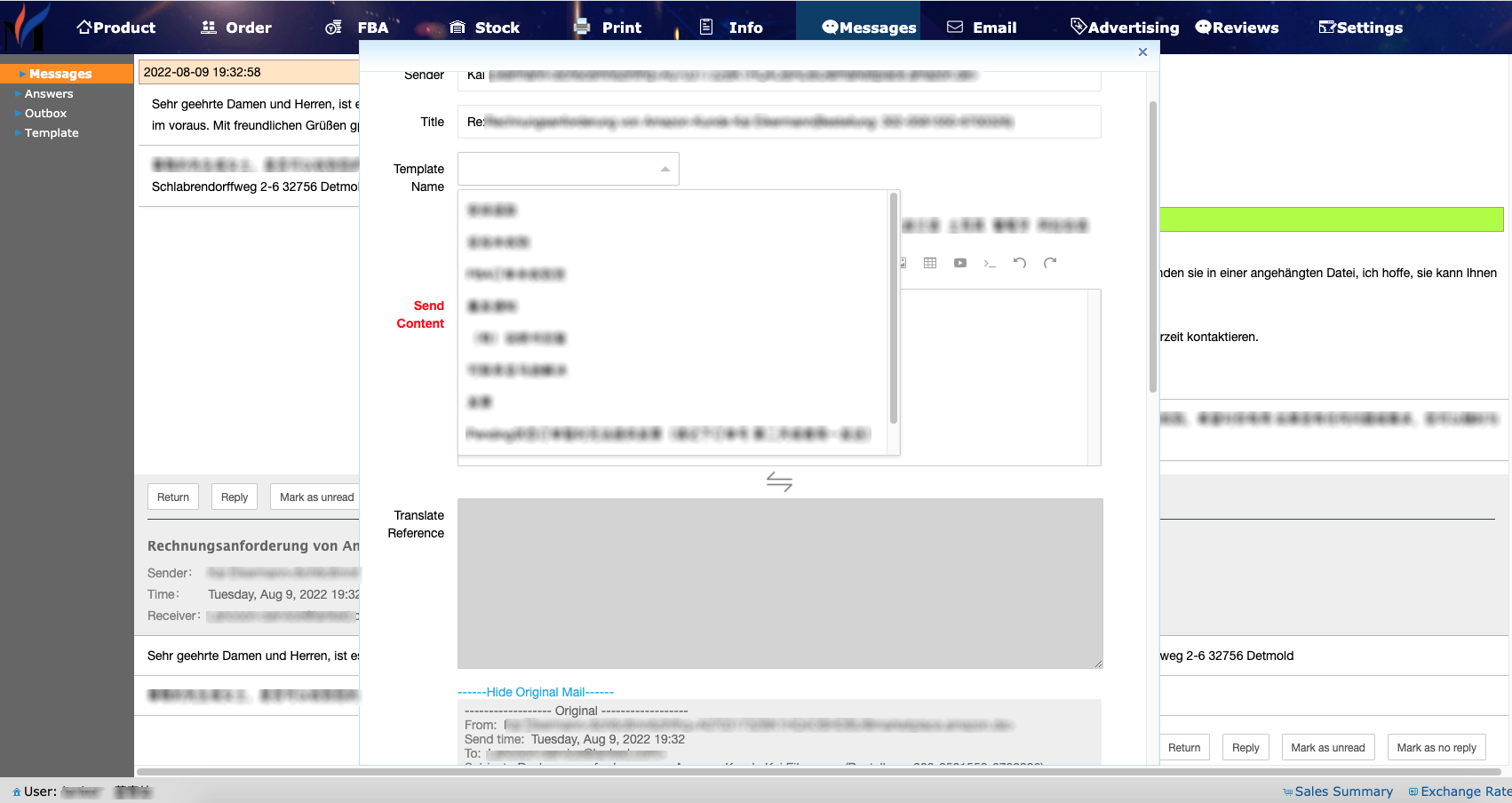The height and width of the screenshot is (803, 1512).
Task: Click the swap arrows icon above Translate Reference
Action: [779, 481]
